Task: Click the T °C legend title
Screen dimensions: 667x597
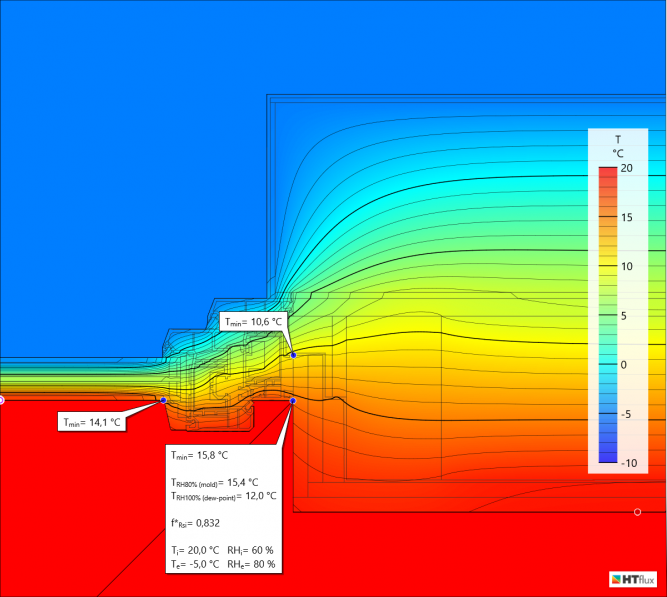Action: click(x=617, y=146)
